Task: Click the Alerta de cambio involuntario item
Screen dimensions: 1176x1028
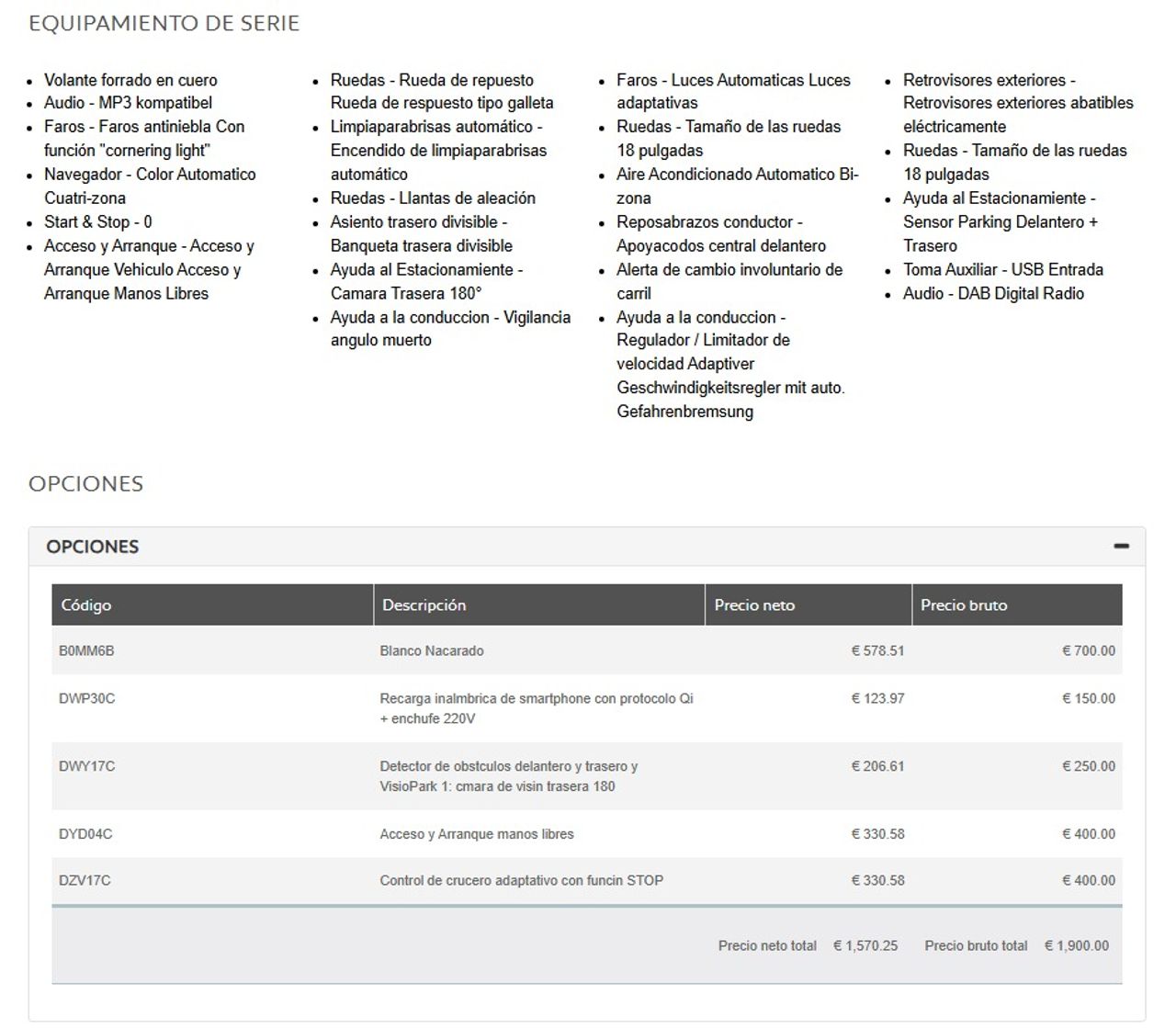Action: click(729, 281)
